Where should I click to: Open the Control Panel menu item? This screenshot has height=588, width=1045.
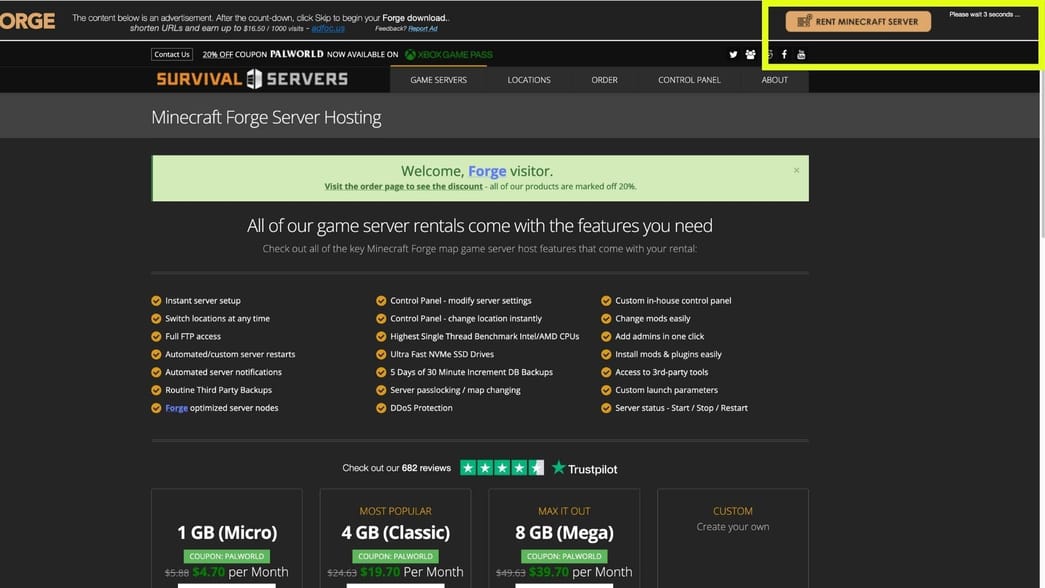coord(689,79)
